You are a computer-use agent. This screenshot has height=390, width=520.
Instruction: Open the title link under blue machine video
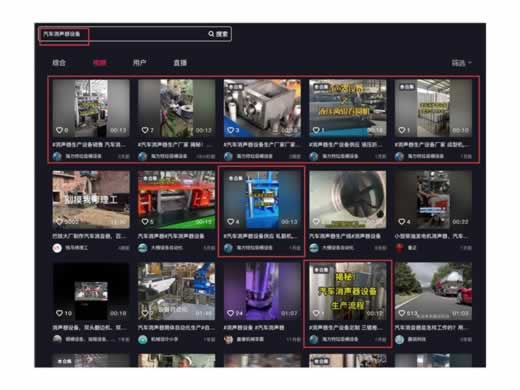[x=260, y=236]
